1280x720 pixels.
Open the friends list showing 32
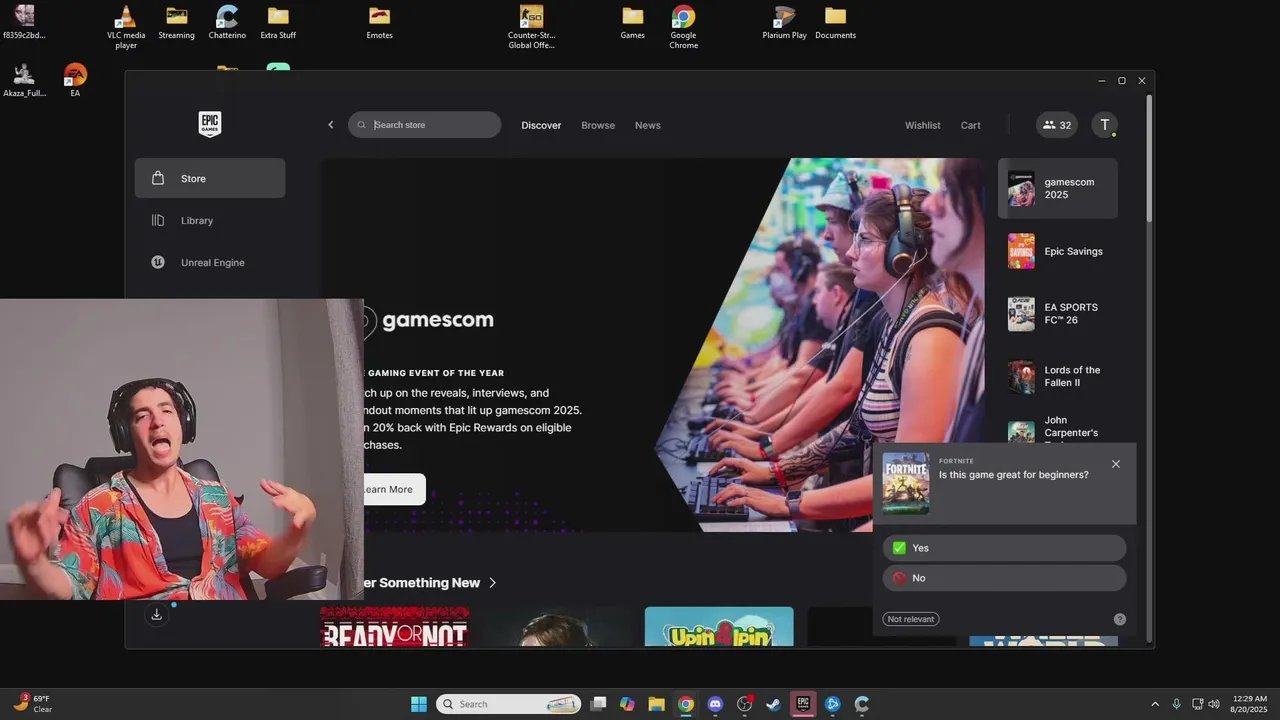coord(1057,125)
